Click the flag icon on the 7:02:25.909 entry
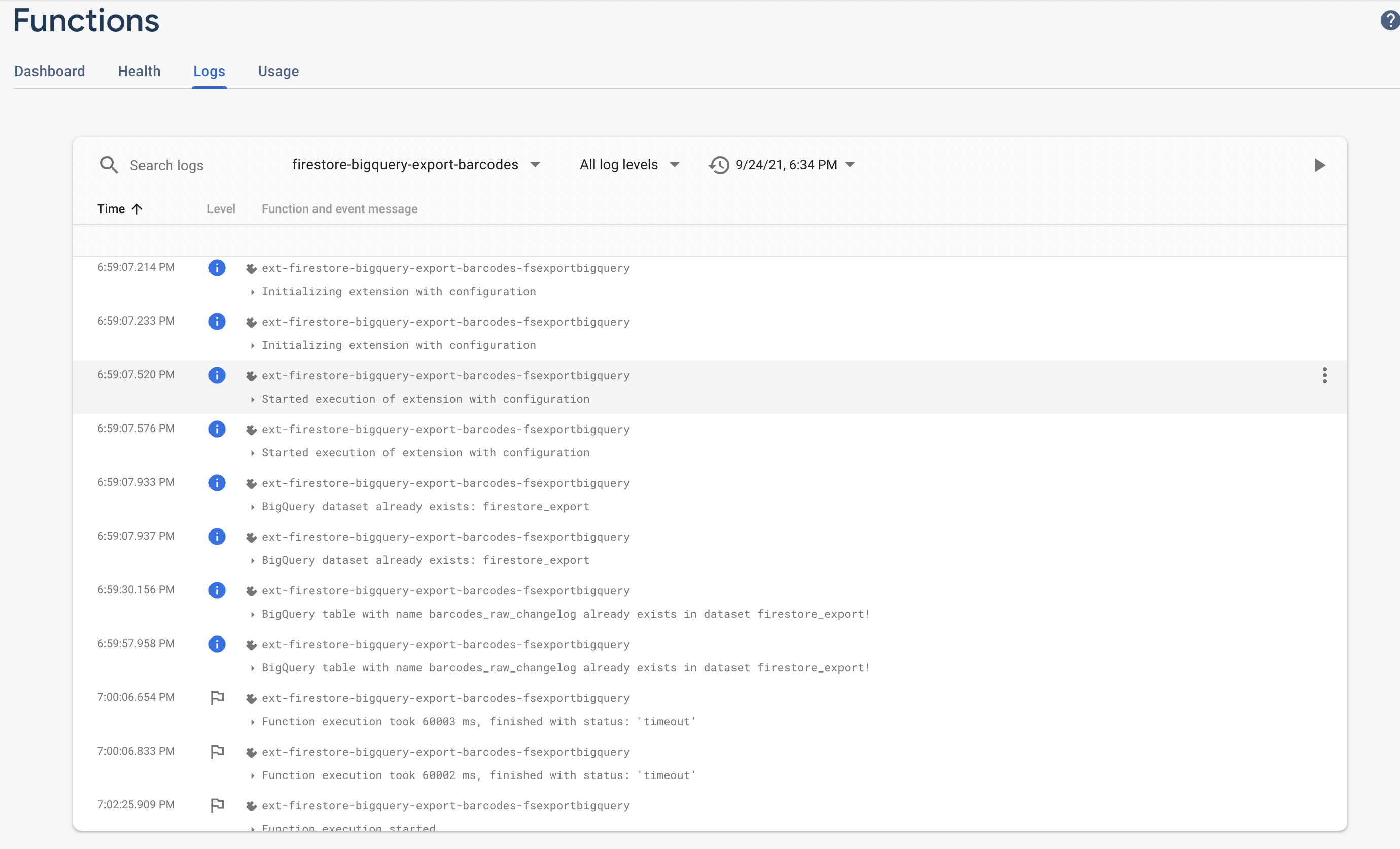The width and height of the screenshot is (1400, 849). pos(217,805)
